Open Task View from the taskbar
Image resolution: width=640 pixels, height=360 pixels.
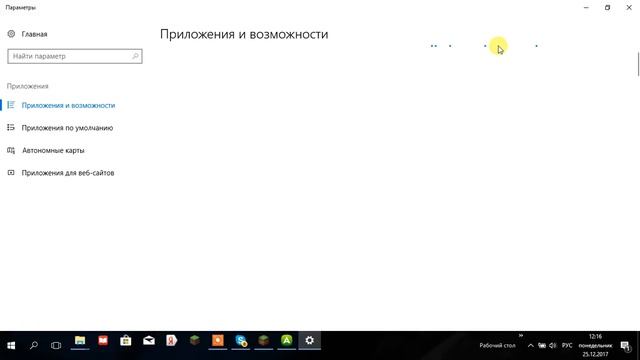coord(56,345)
